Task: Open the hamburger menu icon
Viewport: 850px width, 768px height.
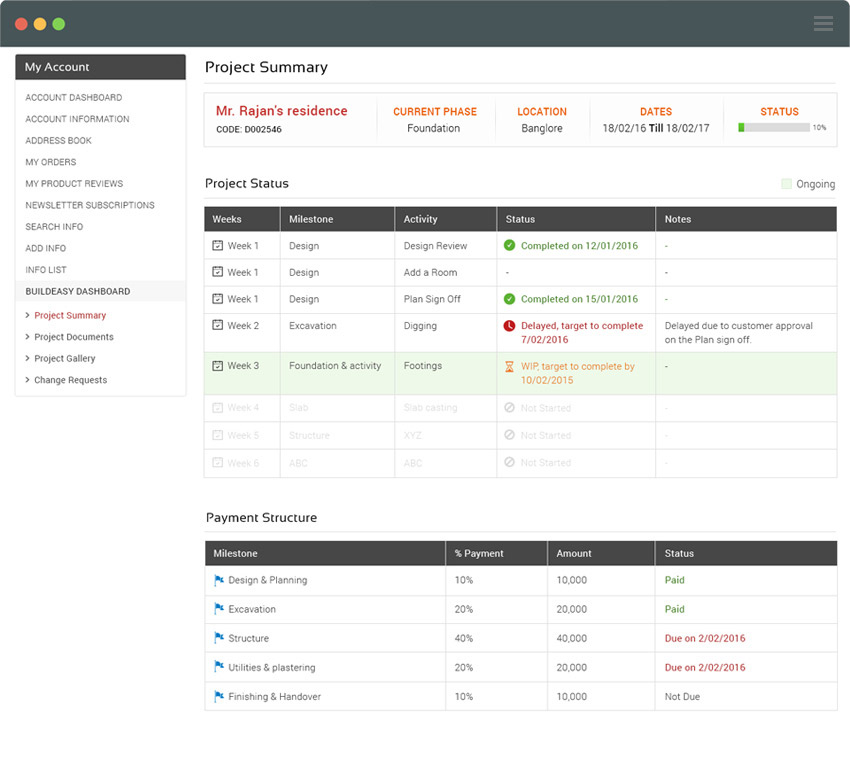Action: coord(823,23)
